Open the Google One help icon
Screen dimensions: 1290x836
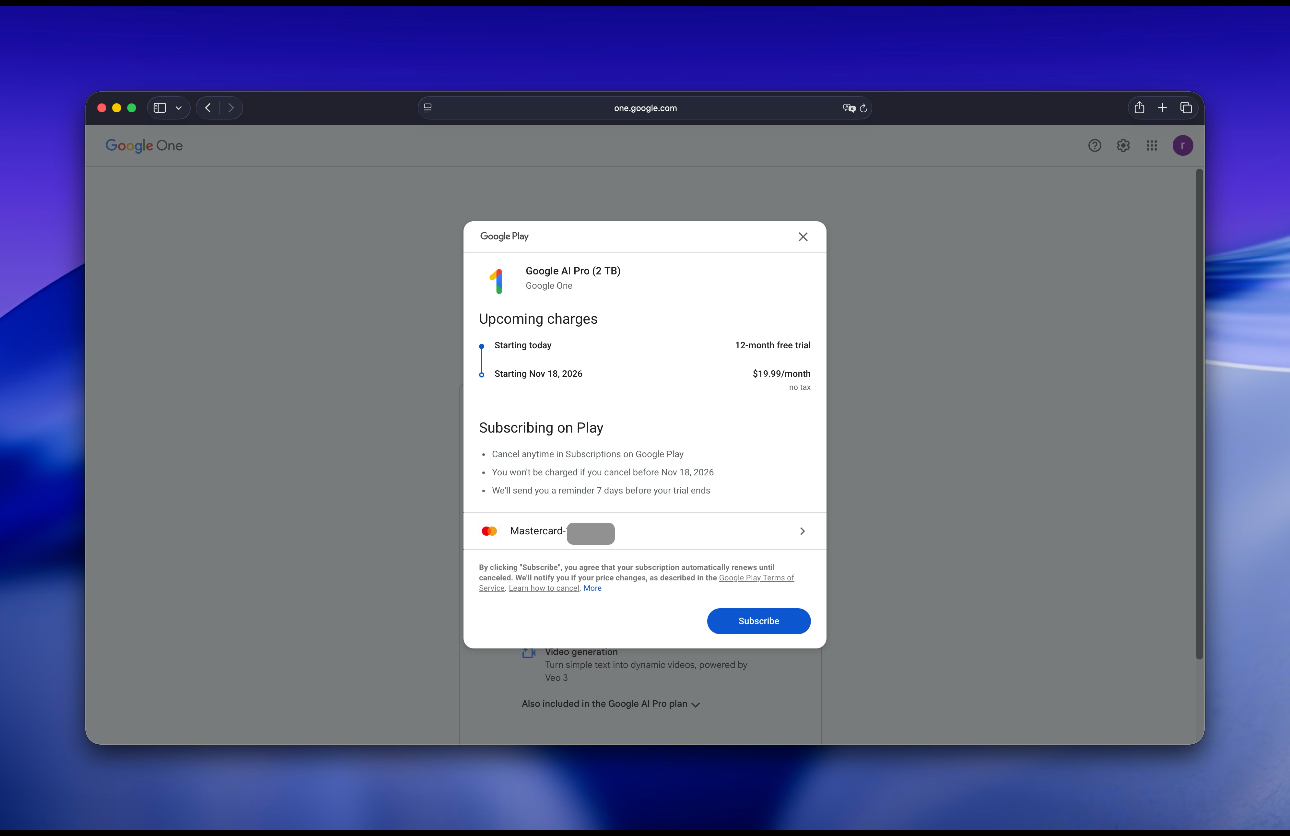coord(1095,146)
